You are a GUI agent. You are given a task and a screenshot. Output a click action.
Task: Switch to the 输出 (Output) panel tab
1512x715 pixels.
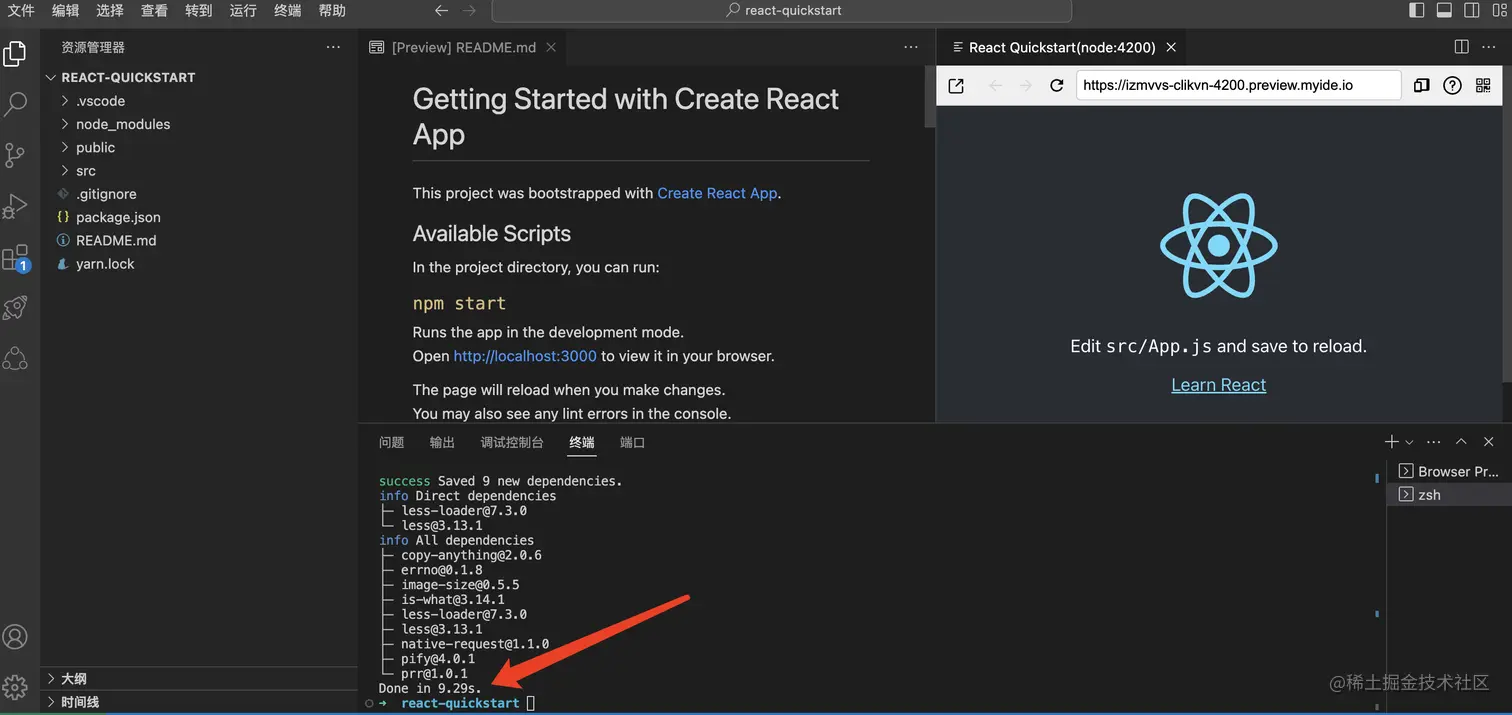(442, 442)
